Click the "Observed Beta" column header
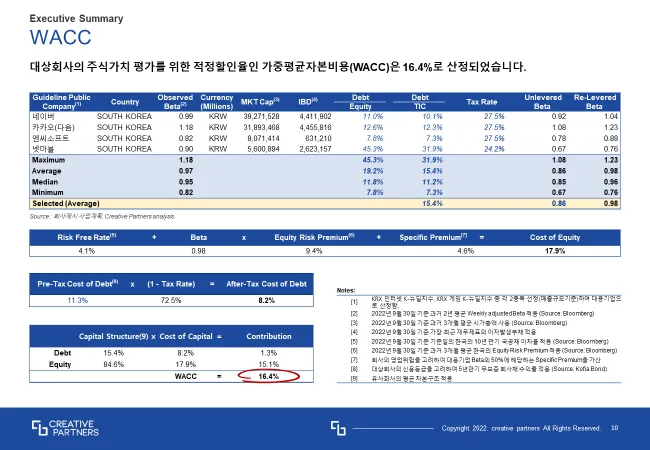The width and height of the screenshot is (650, 450). [x=175, y=102]
